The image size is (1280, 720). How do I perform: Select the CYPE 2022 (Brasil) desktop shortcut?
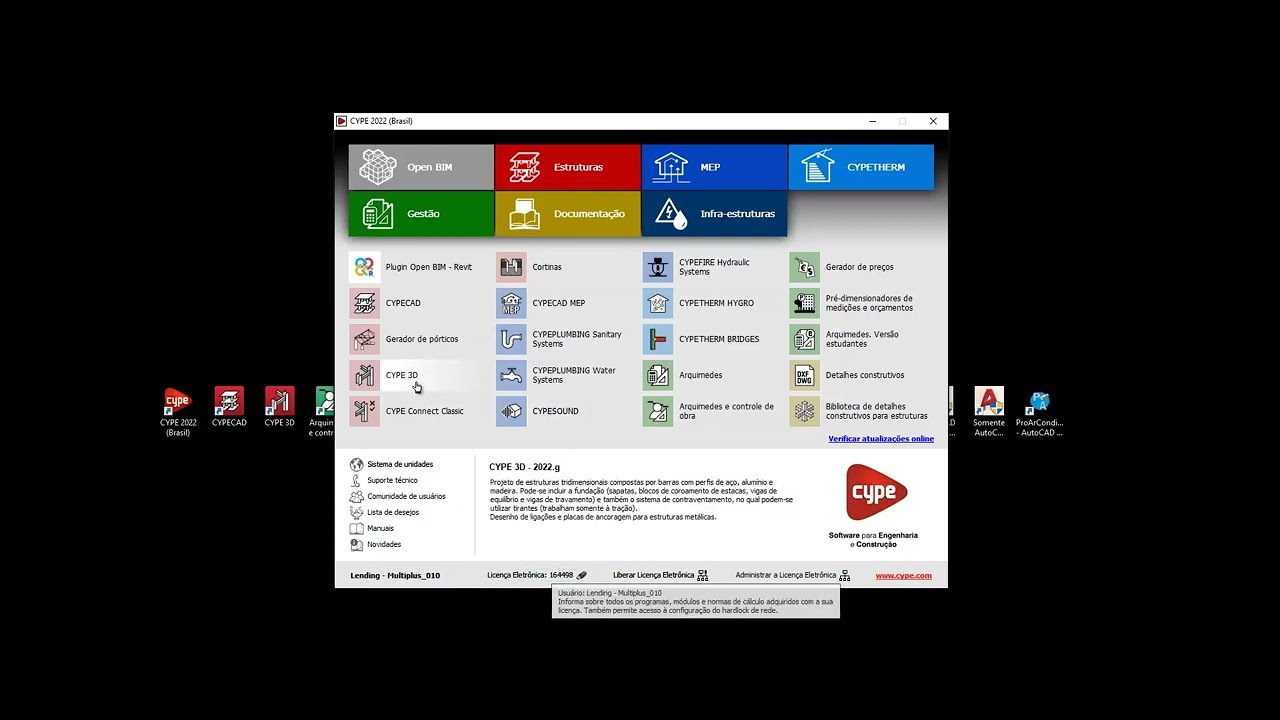point(178,412)
